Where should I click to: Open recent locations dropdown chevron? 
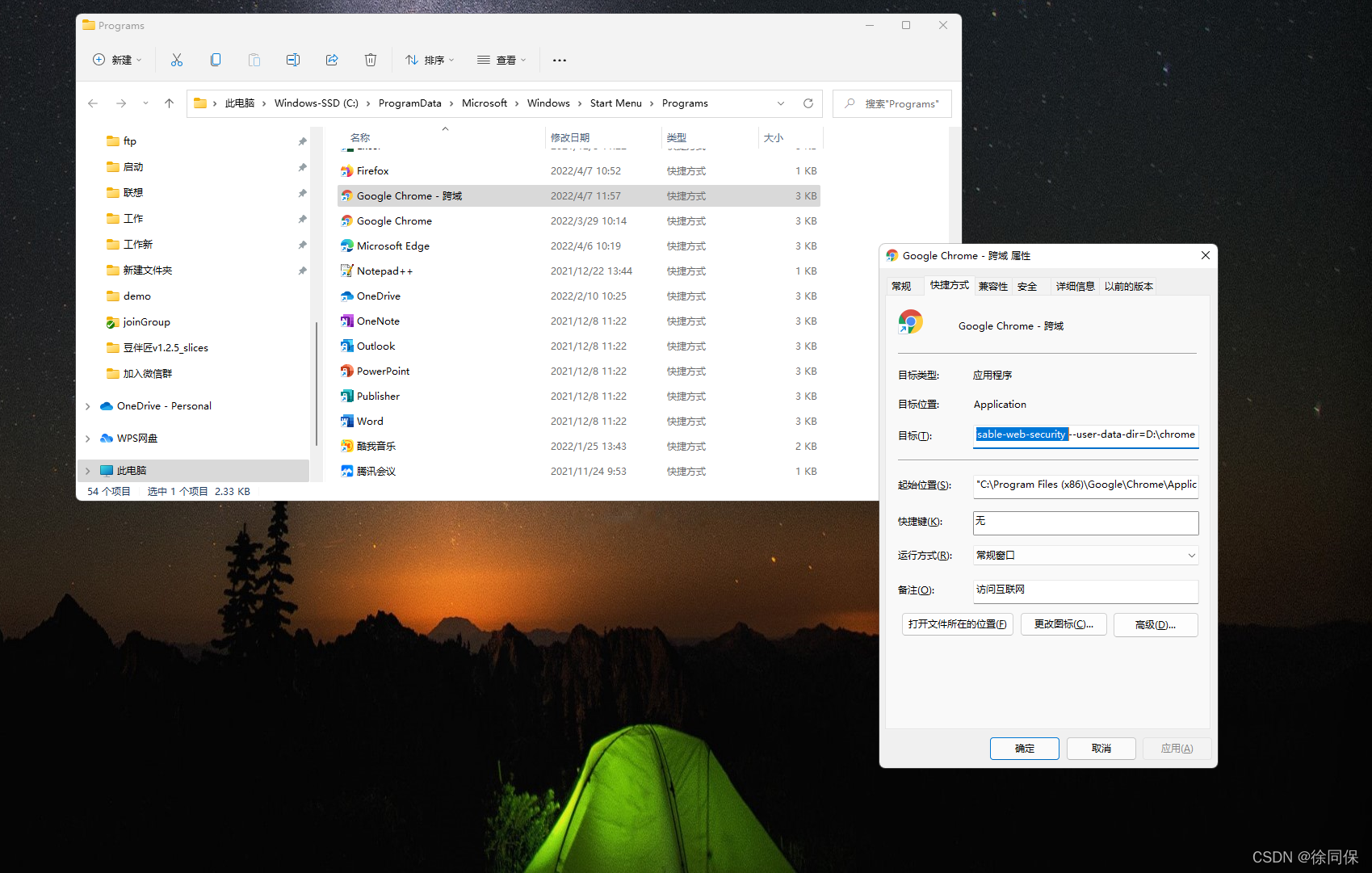[145, 103]
